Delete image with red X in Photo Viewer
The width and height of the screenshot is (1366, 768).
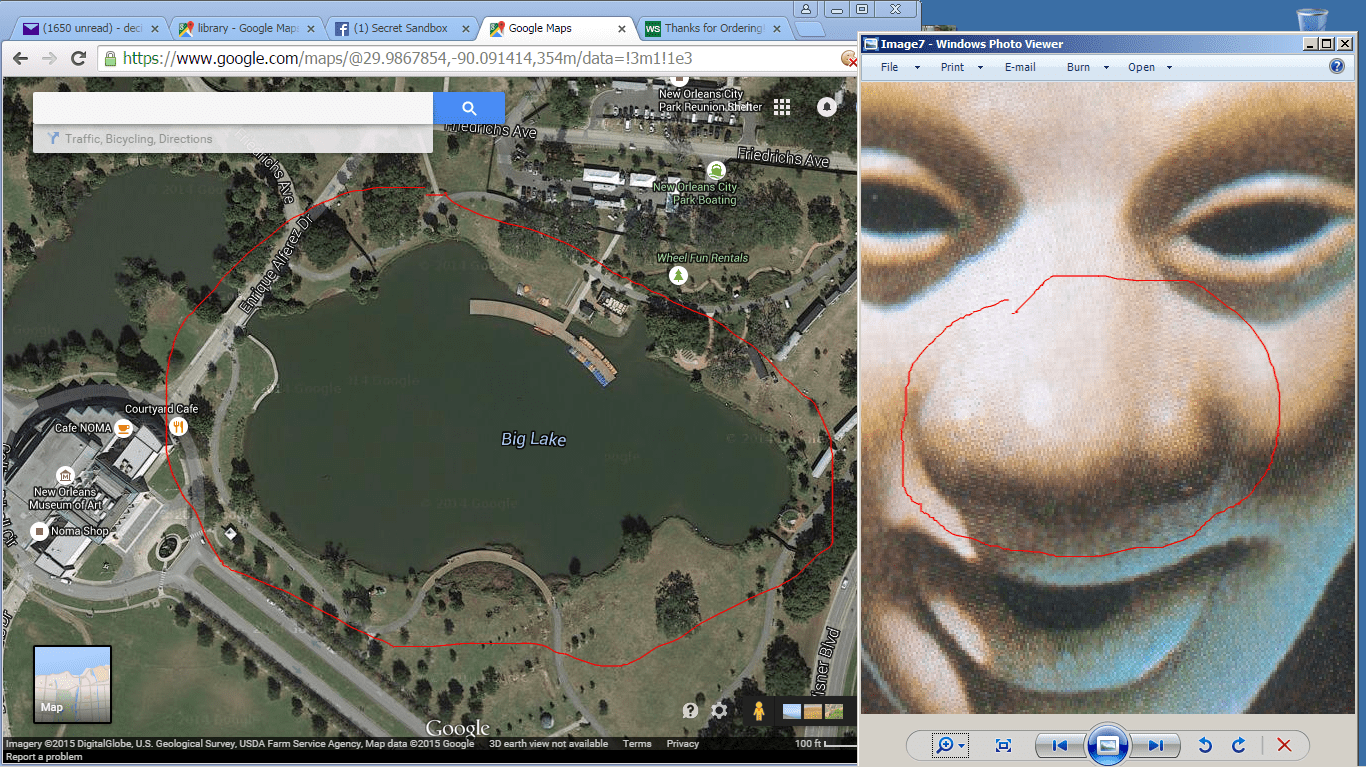coord(1285,745)
